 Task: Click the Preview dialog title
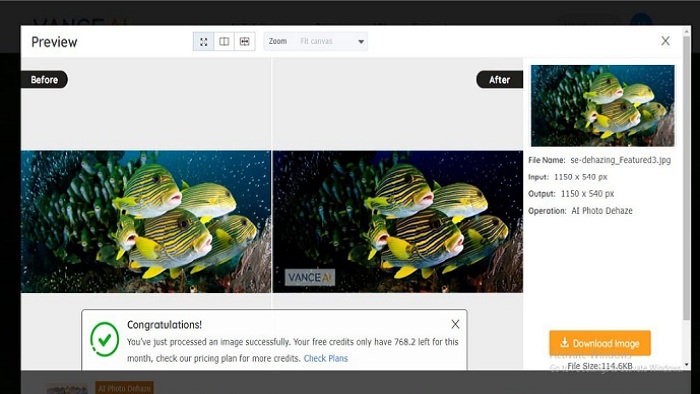click(54, 42)
